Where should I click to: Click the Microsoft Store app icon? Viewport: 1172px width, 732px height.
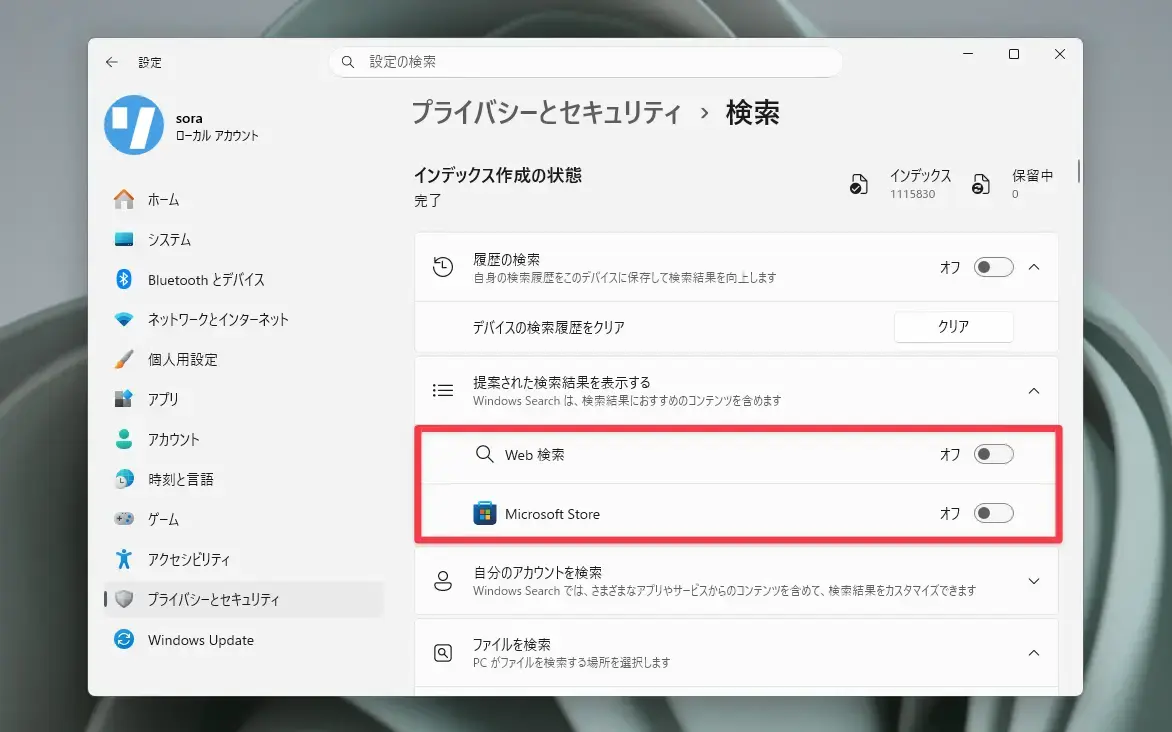[x=484, y=514]
